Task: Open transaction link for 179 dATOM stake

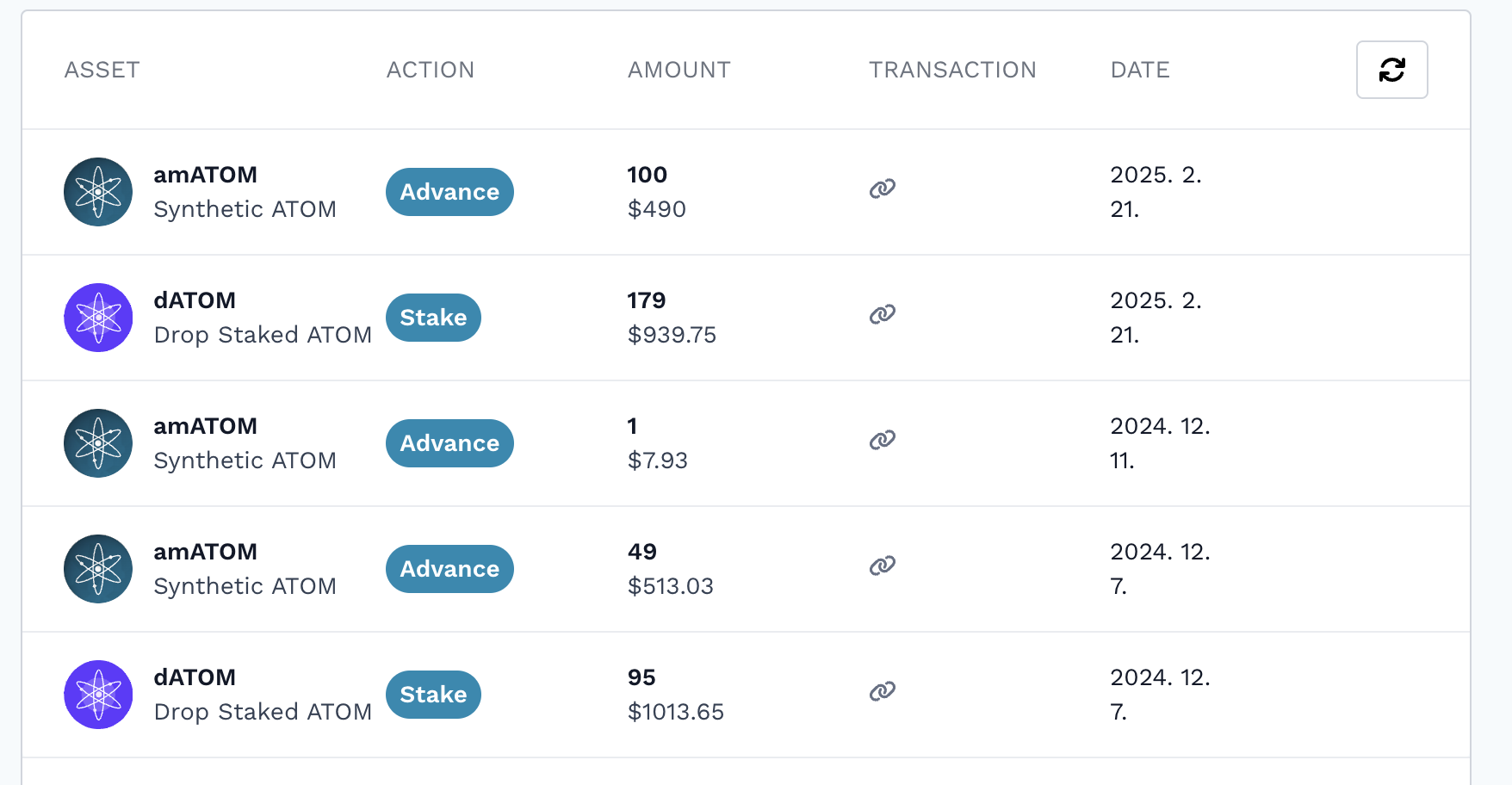Action: (x=883, y=314)
